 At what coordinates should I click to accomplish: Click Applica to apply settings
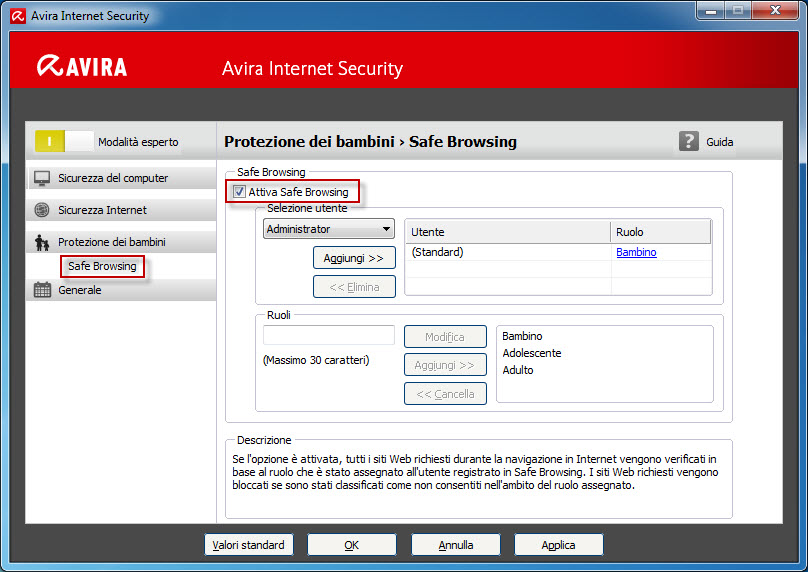[x=558, y=545]
